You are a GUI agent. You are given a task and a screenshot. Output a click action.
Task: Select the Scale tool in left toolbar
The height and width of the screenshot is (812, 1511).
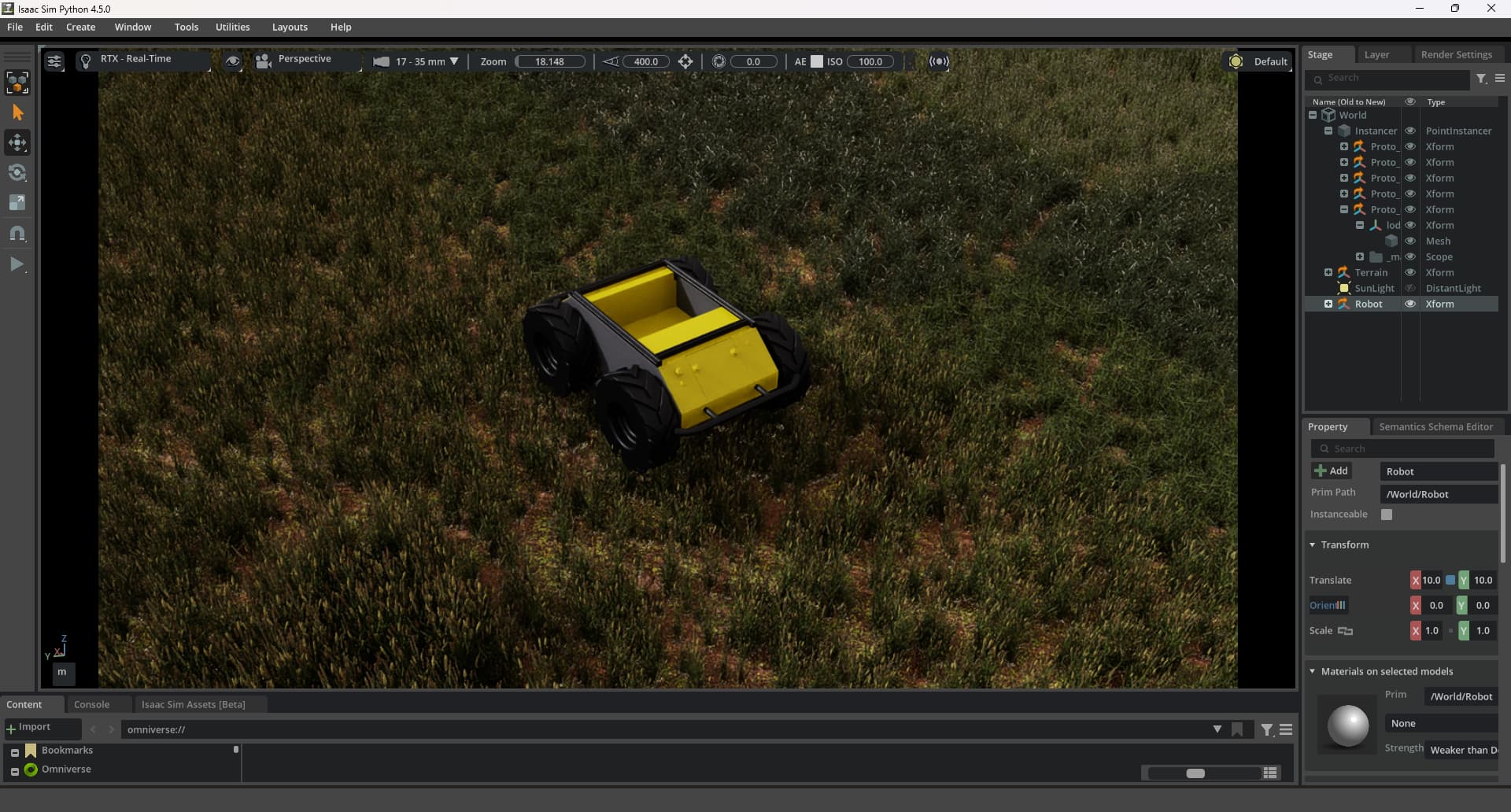[x=17, y=203]
